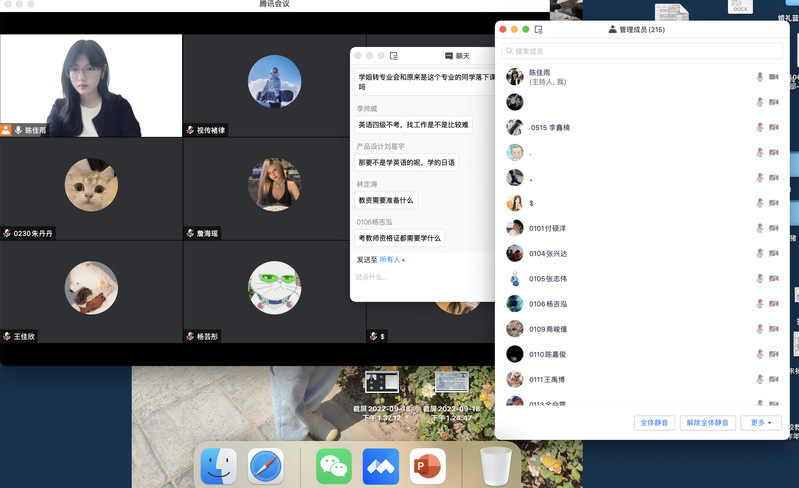Click the 解除全体静音 (unmute all) button
The width and height of the screenshot is (799, 488).
(708, 423)
